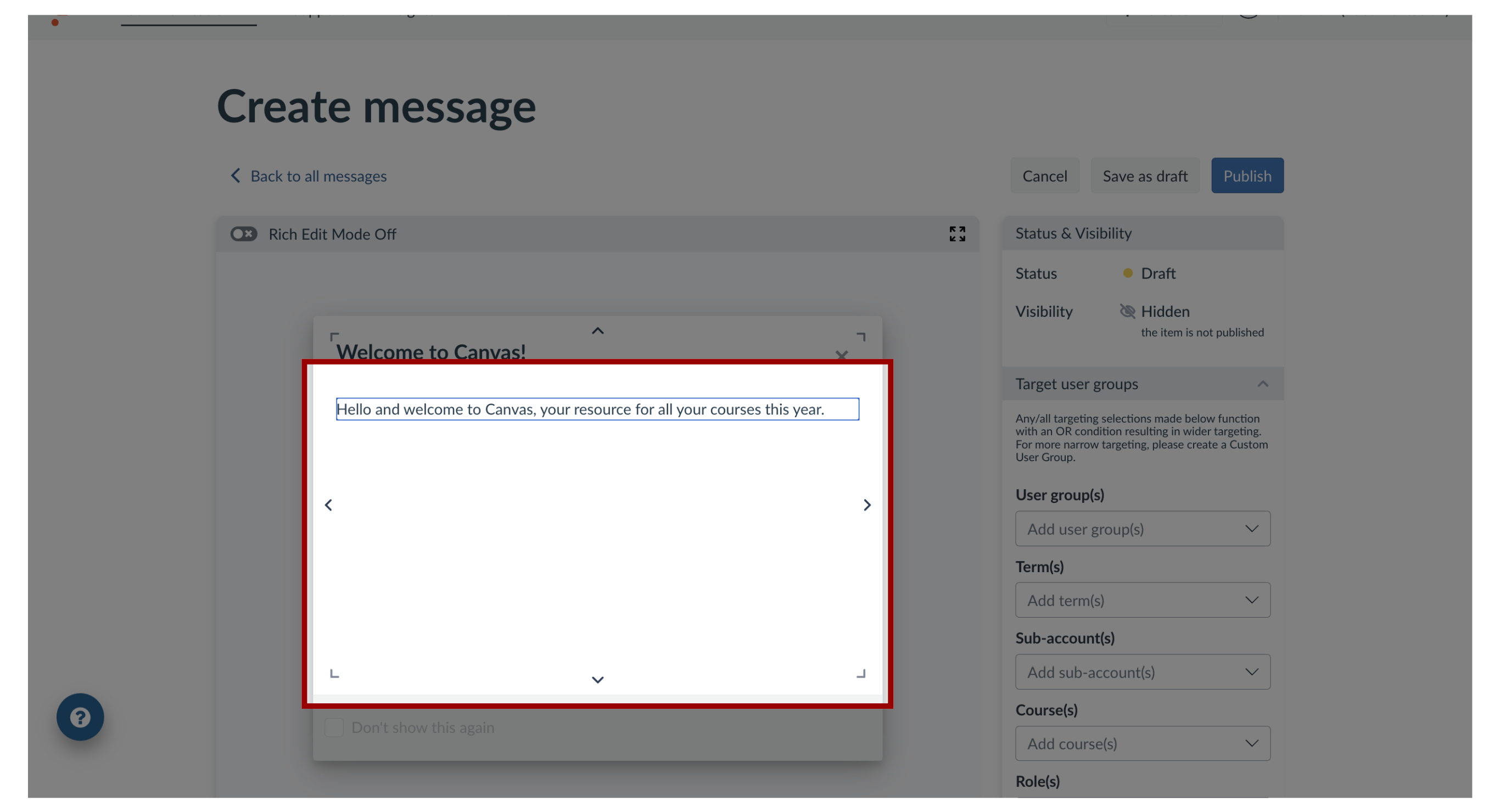Click the User group(s) label
Image resolution: width=1500 pixels, height=812 pixels.
coord(1060,495)
